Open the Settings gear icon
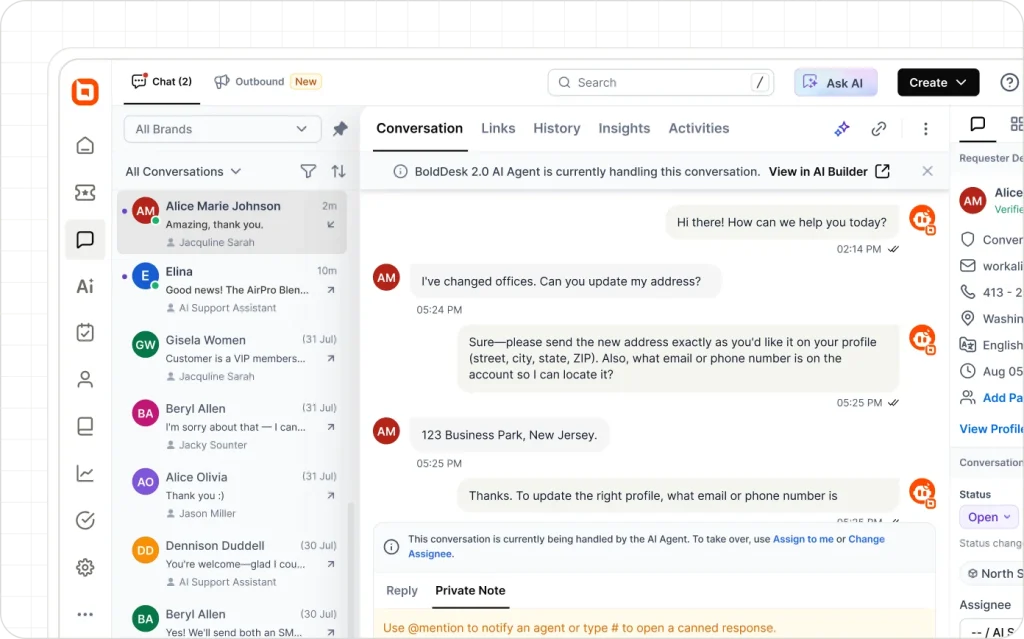Viewport: 1024px width, 639px height. [85, 567]
